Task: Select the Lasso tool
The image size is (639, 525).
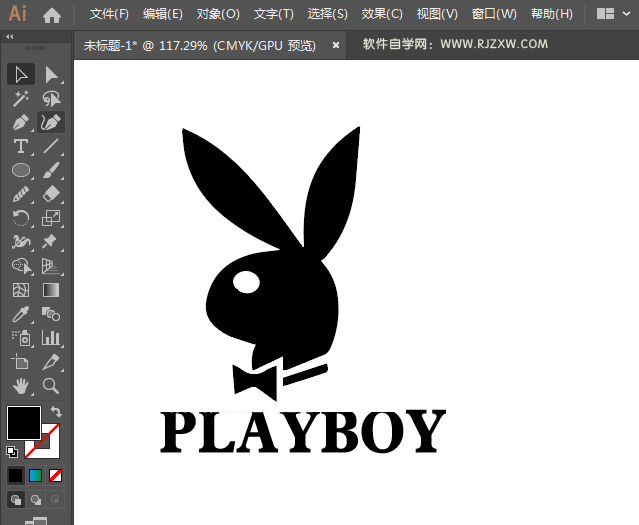Action: click(x=51, y=99)
